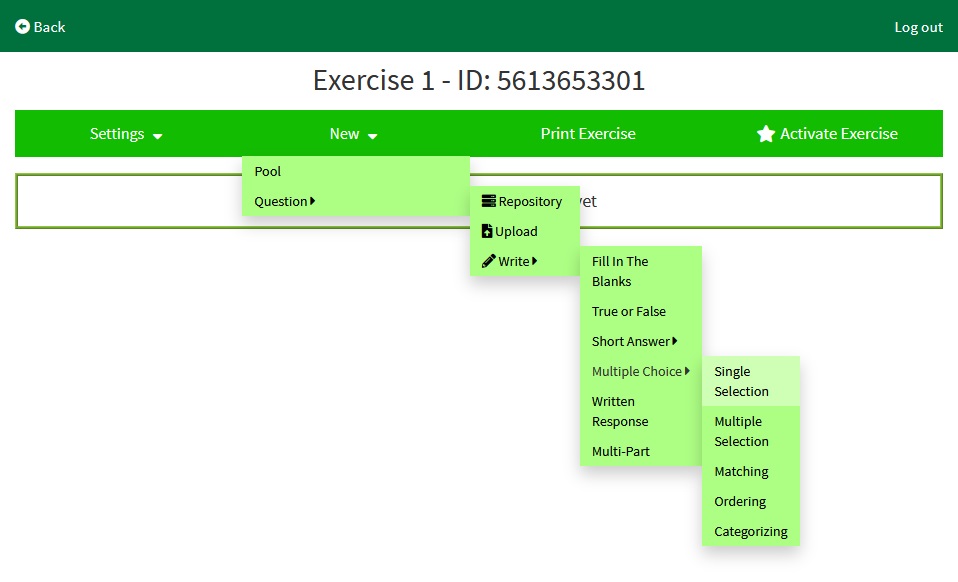Click Print Exercise button

coord(588,134)
